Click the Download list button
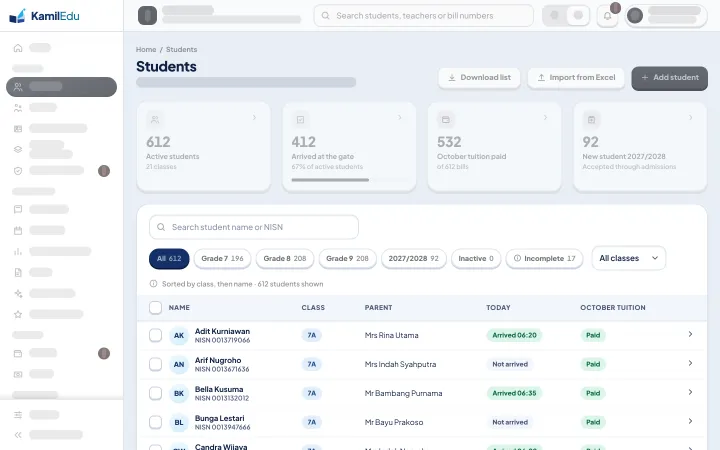The image size is (720, 450). 479,78
